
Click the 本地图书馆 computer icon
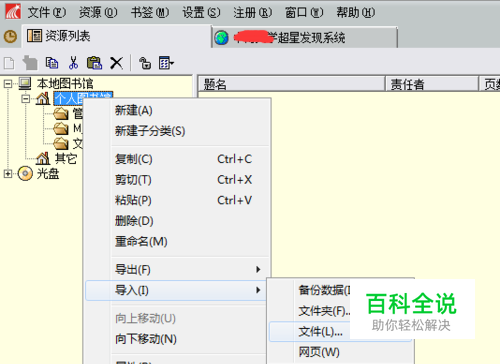pyautogui.click(x=25, y=83)
